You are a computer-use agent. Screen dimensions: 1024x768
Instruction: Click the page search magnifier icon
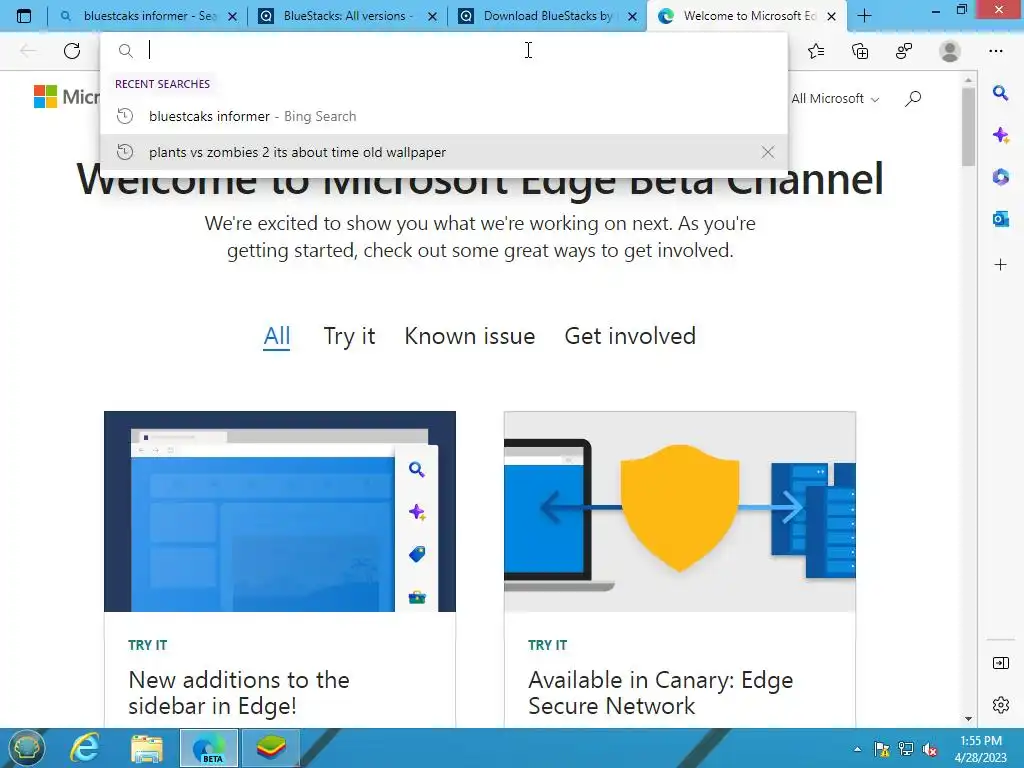(x=913, y=99)
